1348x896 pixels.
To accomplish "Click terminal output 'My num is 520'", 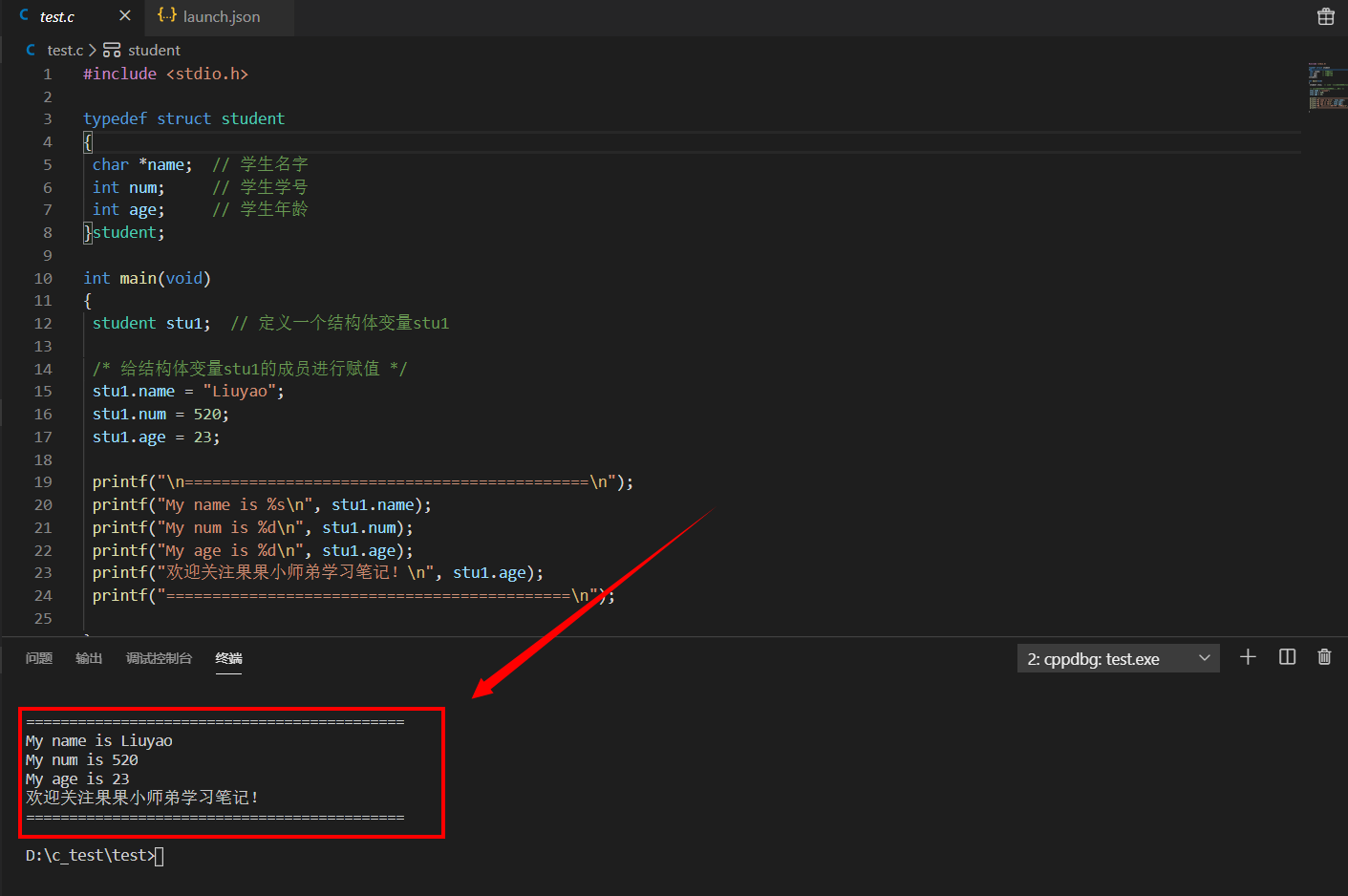I will 82,759.
